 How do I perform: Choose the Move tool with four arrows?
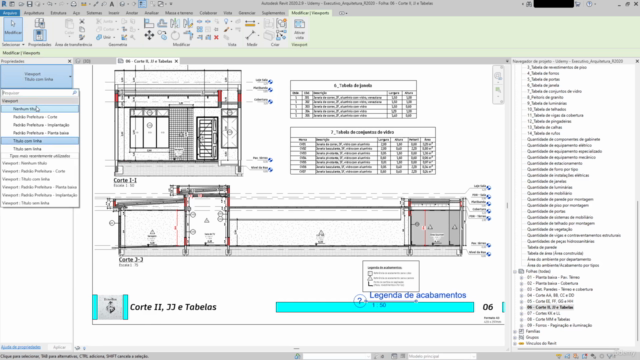[x=149, y=36]
